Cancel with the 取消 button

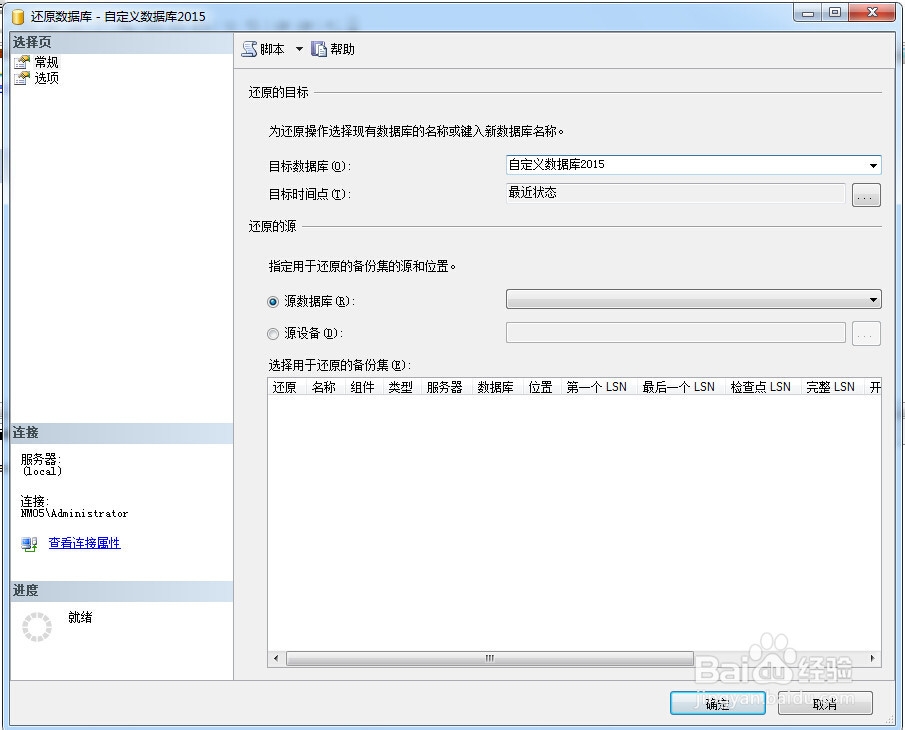825,703
